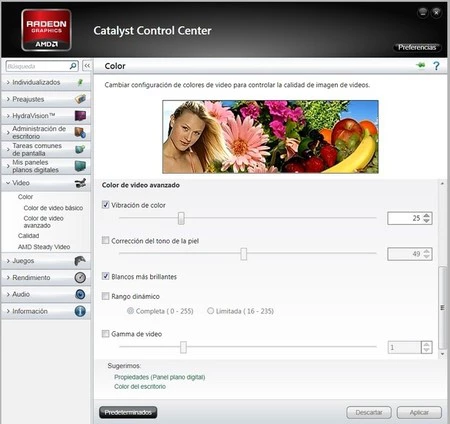Click the Gamma de video slider handle
The width and height of the screenshot is (450, 424).
click(183, 347)
